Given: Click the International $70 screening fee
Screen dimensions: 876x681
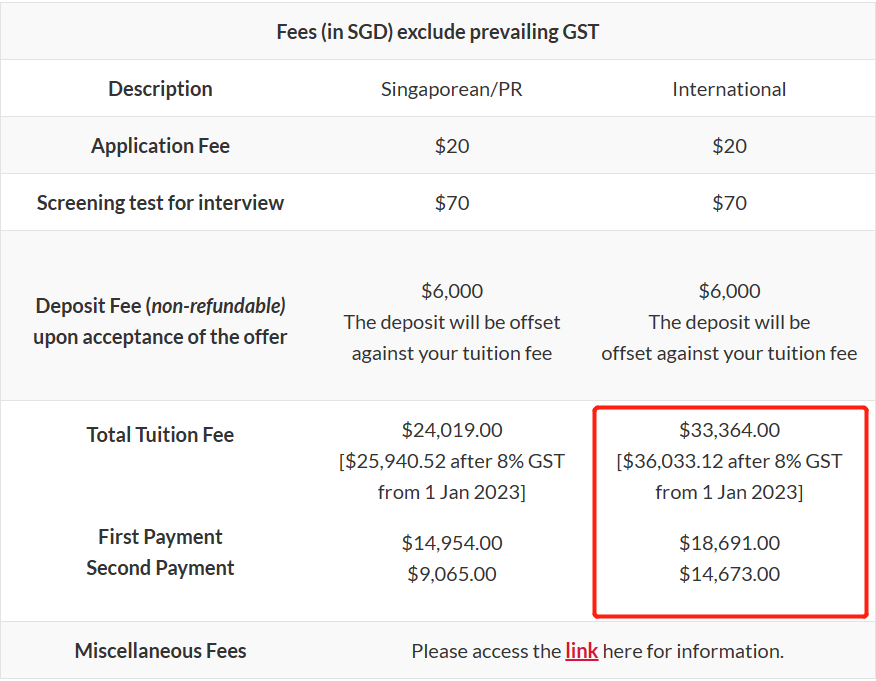Looking at the screenshot, I should point(729,203).
